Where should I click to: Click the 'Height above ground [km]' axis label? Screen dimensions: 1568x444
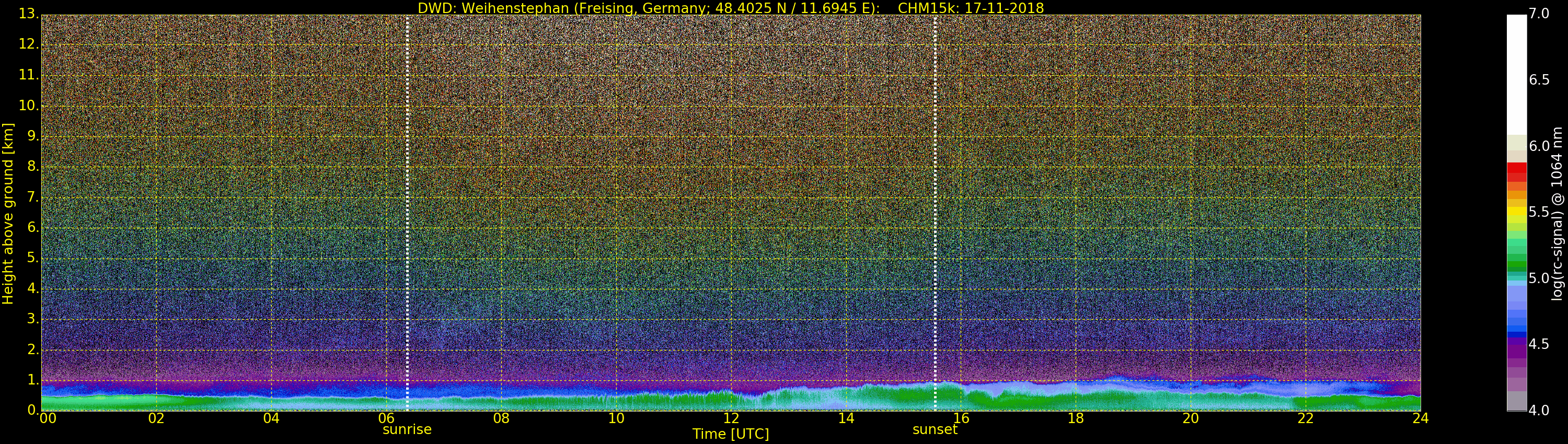pyautogui.click(x=8, y=213)
